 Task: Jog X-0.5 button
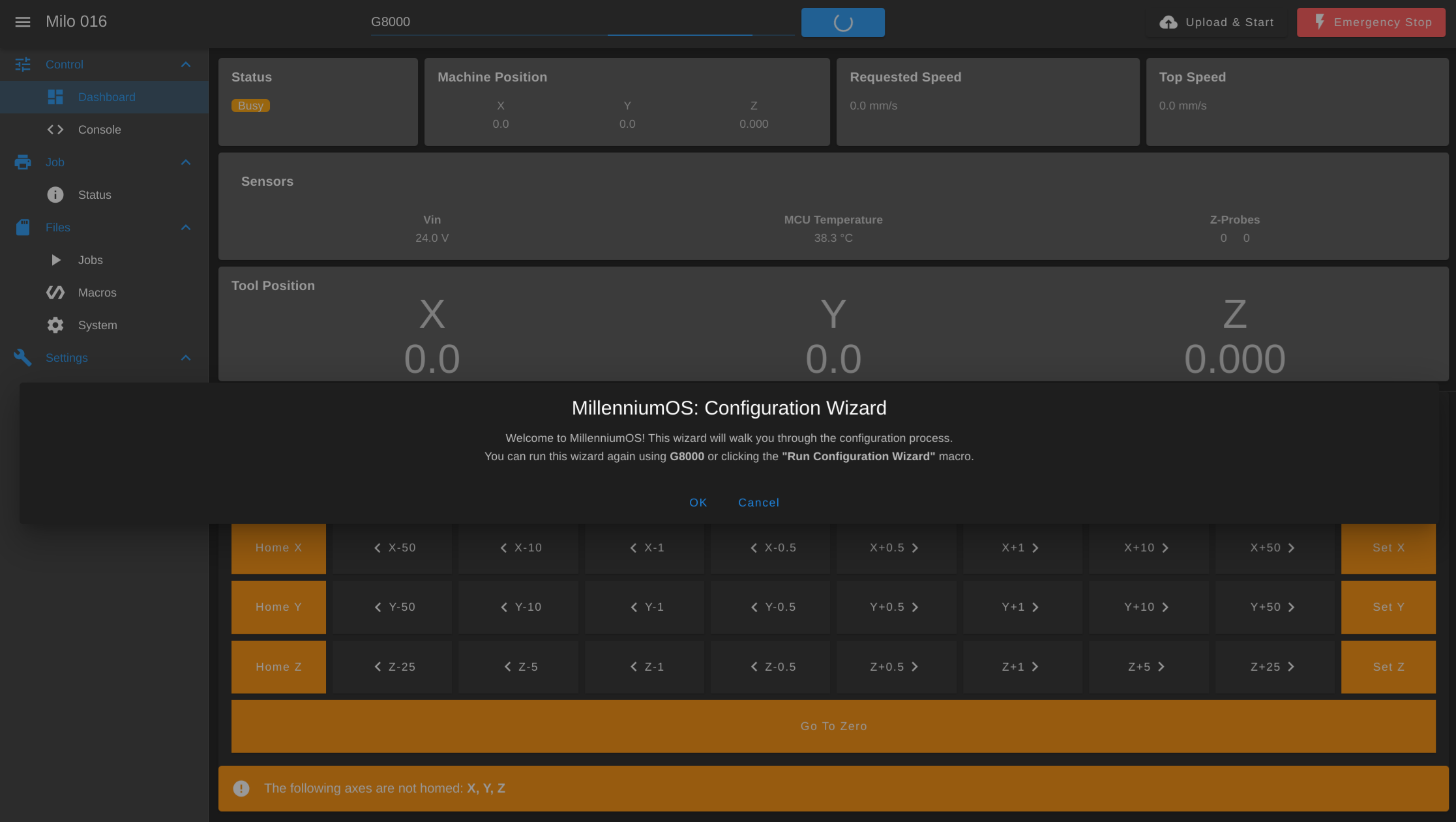coord(770,548)
